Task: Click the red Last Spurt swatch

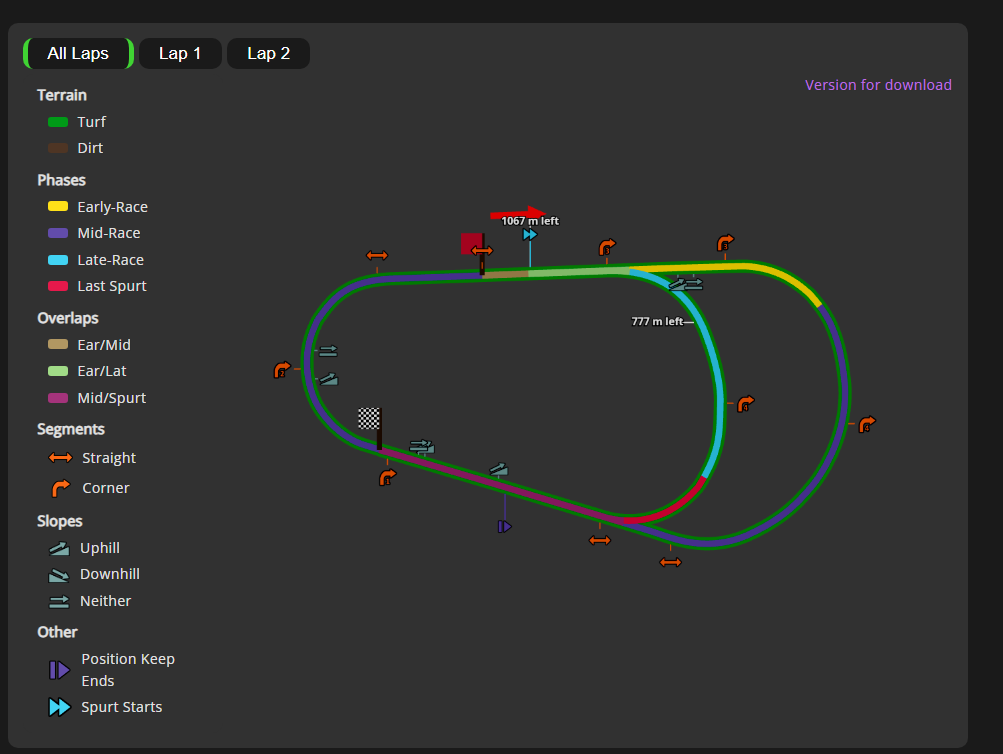Action: (x=58, y=286)
